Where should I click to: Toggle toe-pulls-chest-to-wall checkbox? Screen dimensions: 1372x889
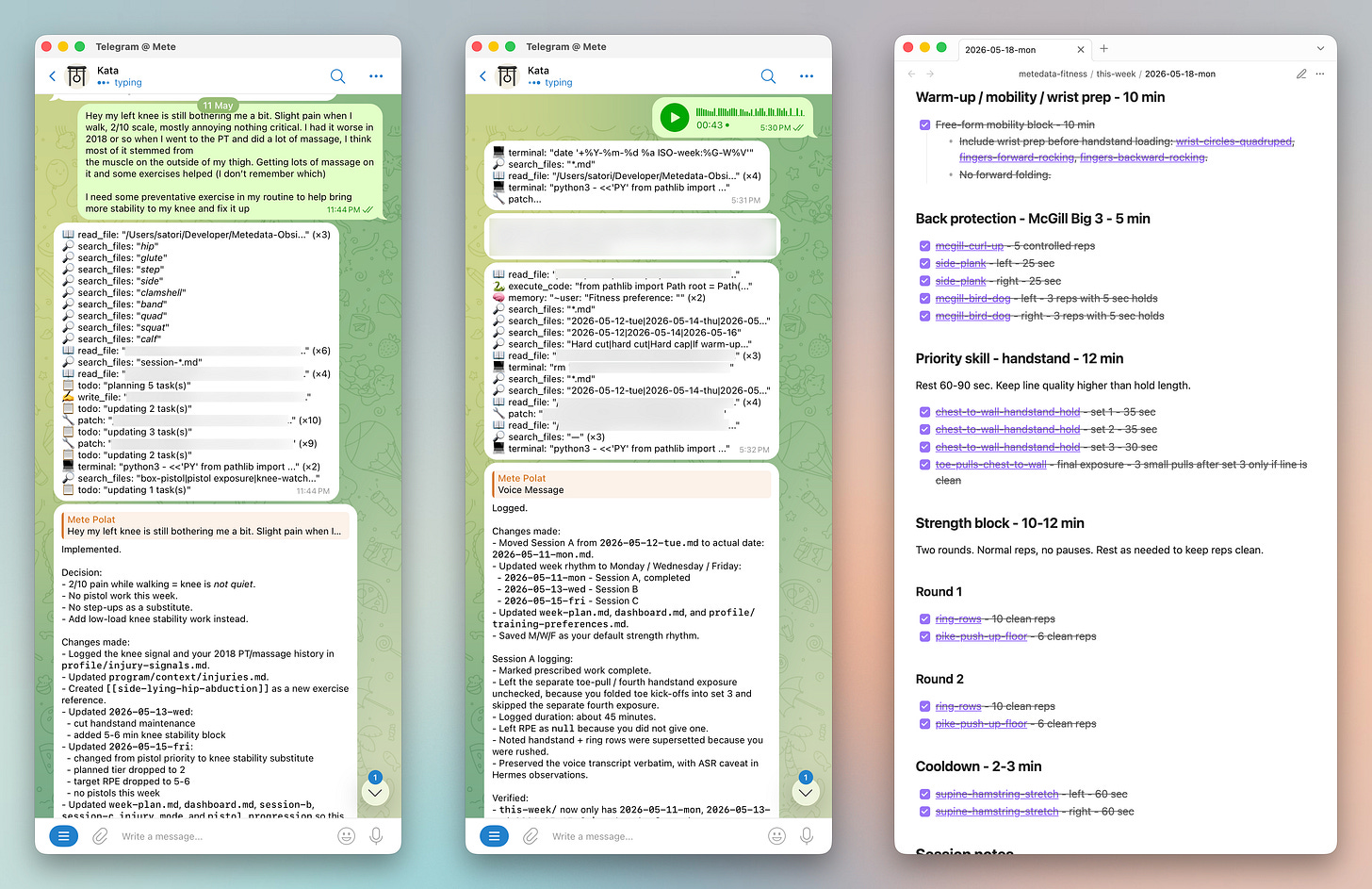[924, 465]
